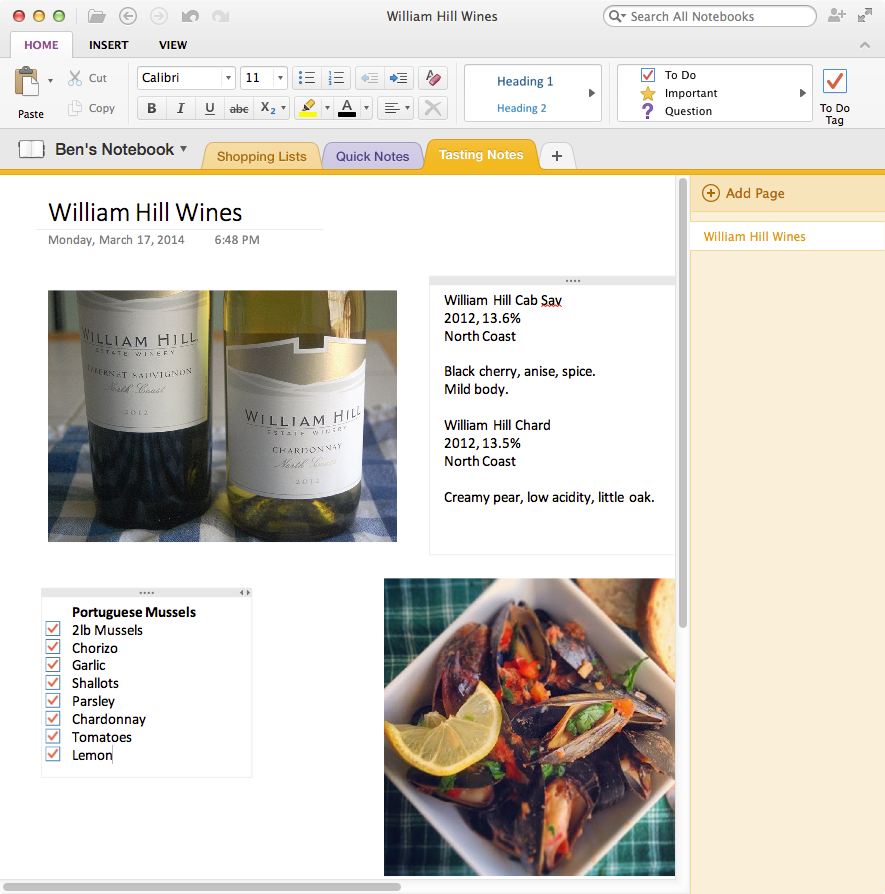Clear formatting with the eraser icon
Screen dimensions: 885x894
coord(433,78)
